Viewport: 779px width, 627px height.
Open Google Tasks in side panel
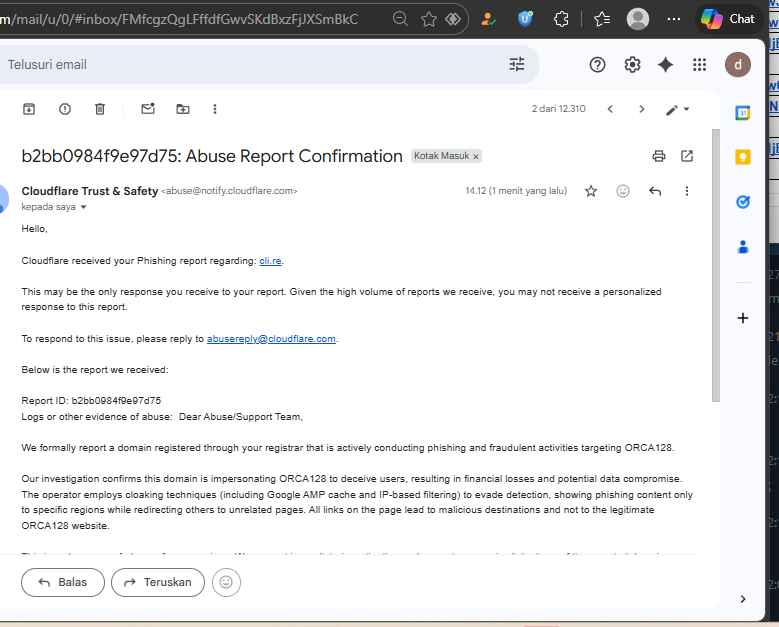742,202
